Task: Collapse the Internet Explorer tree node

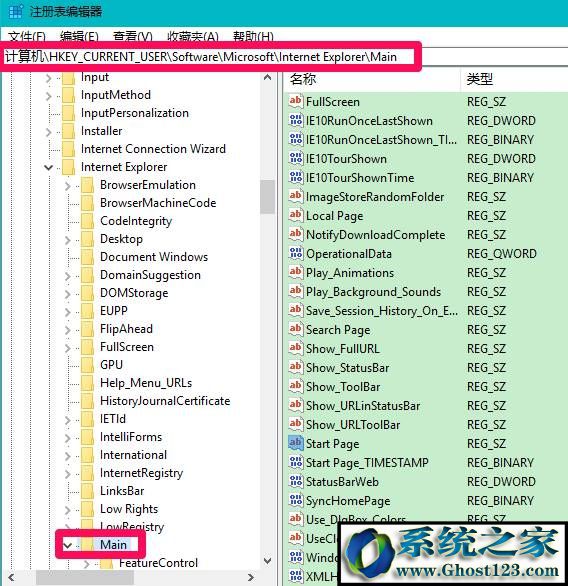Action: [x=49, y=167]
